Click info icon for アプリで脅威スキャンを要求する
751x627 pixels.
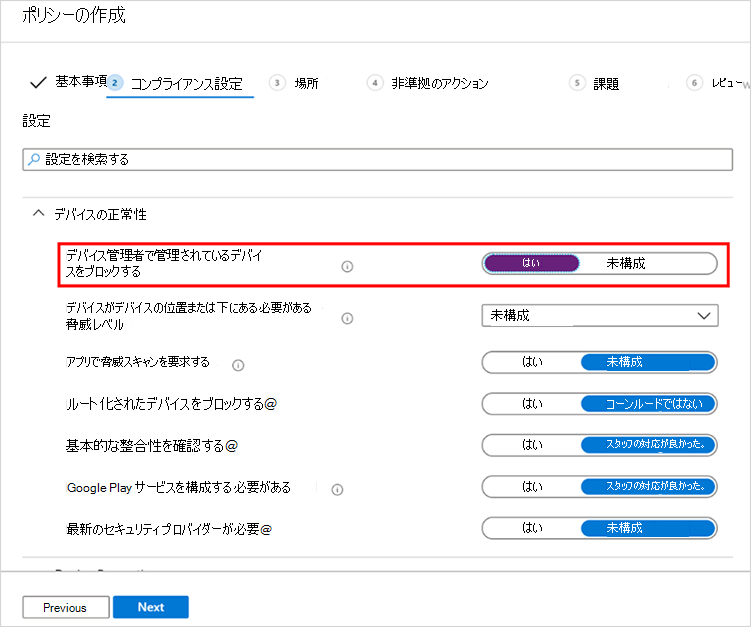coord(239,364)
